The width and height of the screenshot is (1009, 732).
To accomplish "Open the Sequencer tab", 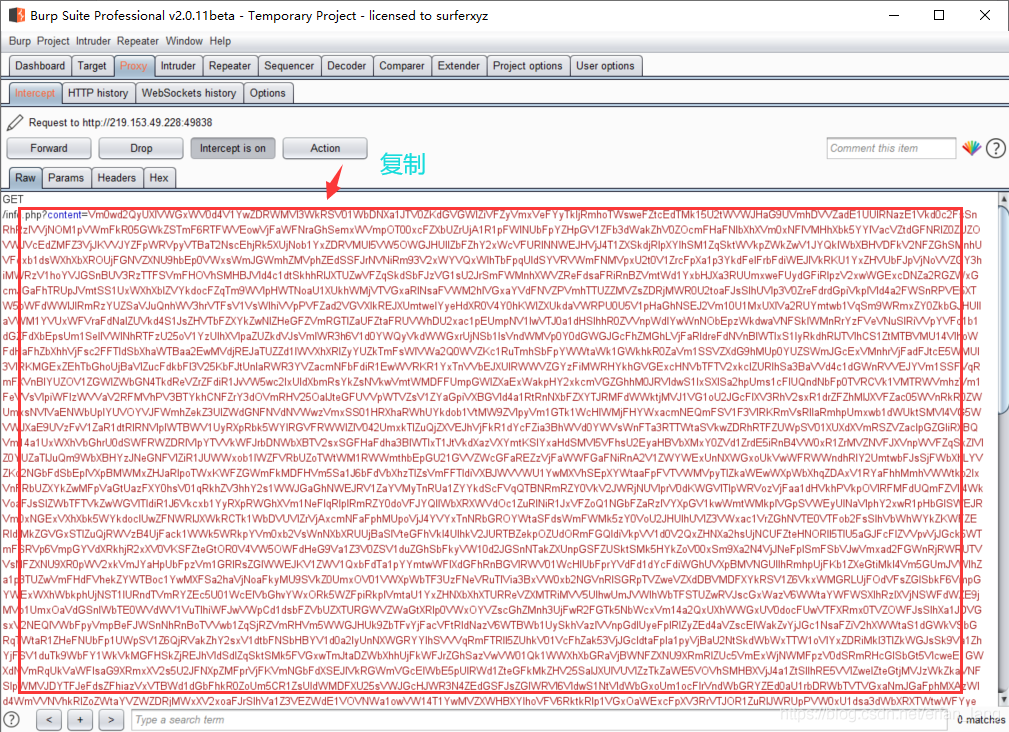I will (x=289, y=66).
